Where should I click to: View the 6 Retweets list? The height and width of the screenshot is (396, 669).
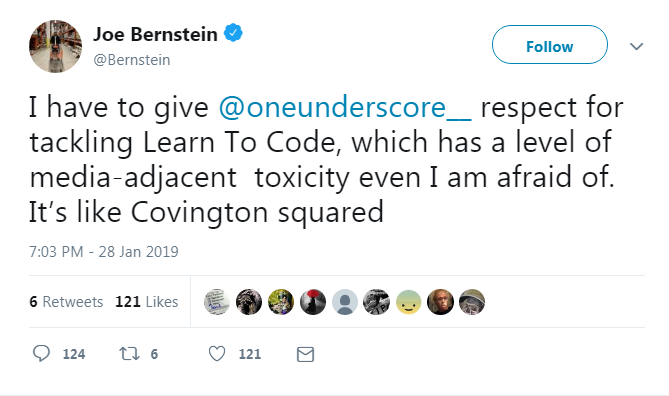[66, 302]
